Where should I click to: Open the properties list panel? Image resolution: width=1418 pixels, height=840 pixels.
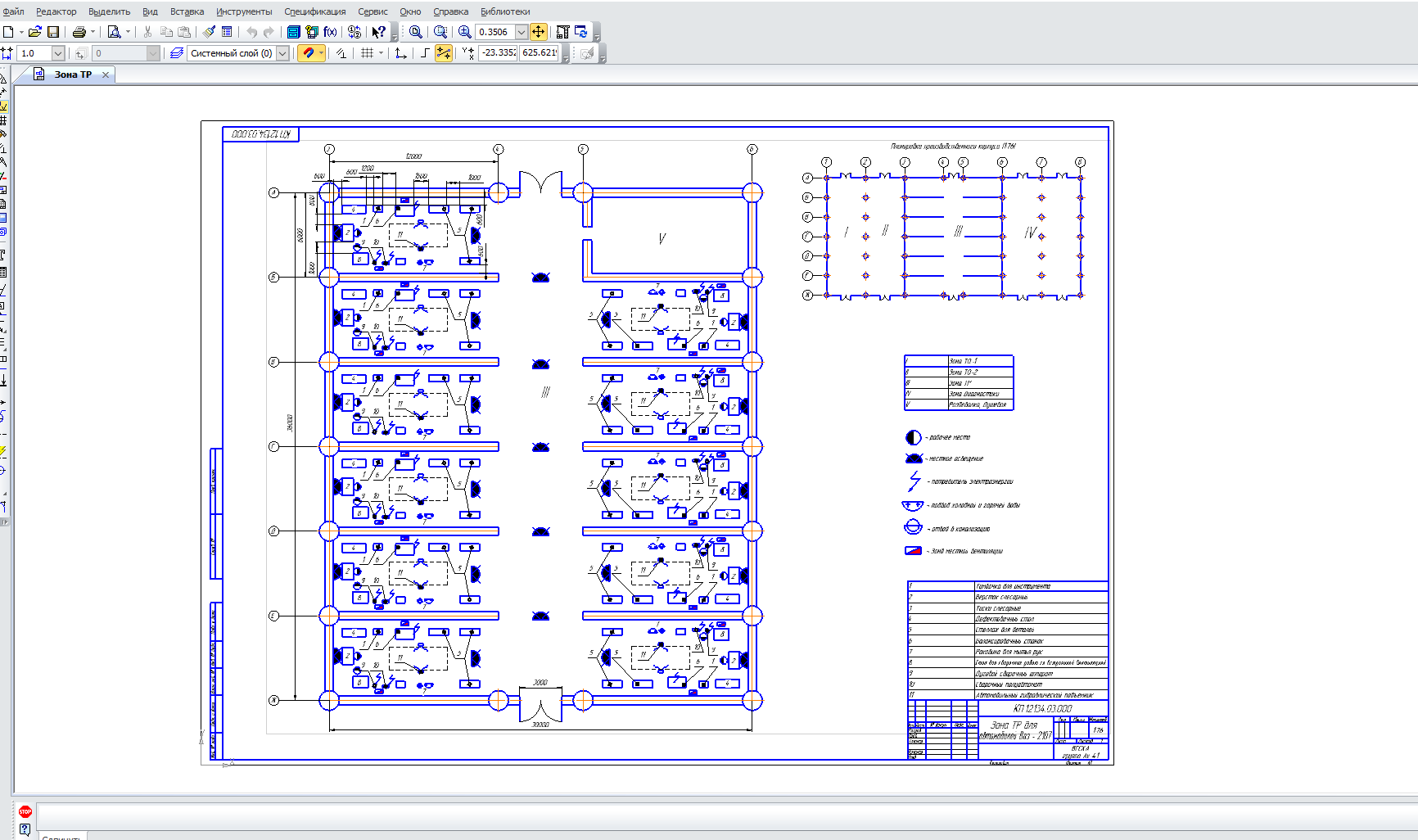pyautogui.click(x=227, y=32)
